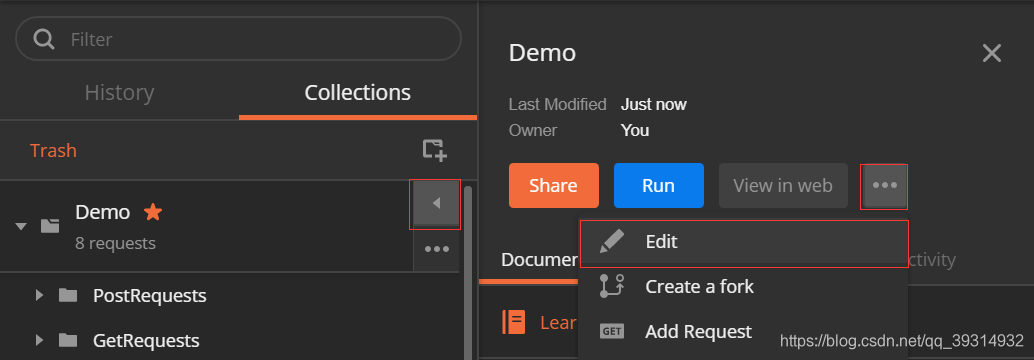Image resolution: width=1034 pixels, height=360 pixels.
Task: Click the 8 requests count text
Action: (x=115, y=243)
